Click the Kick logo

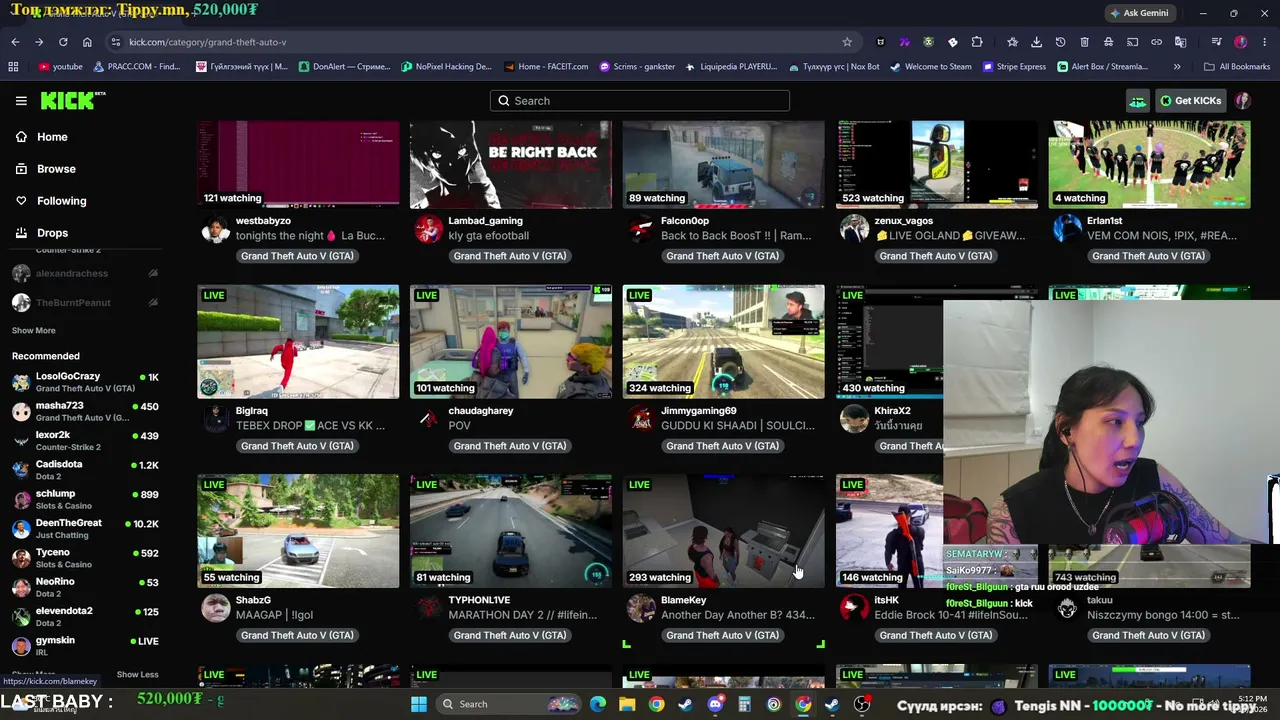point(72,100)
